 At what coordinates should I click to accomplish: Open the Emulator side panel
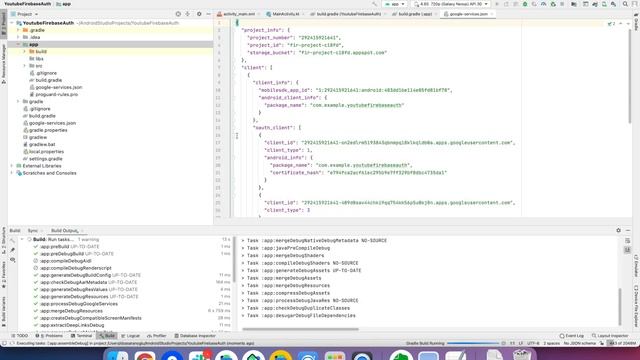636,266
